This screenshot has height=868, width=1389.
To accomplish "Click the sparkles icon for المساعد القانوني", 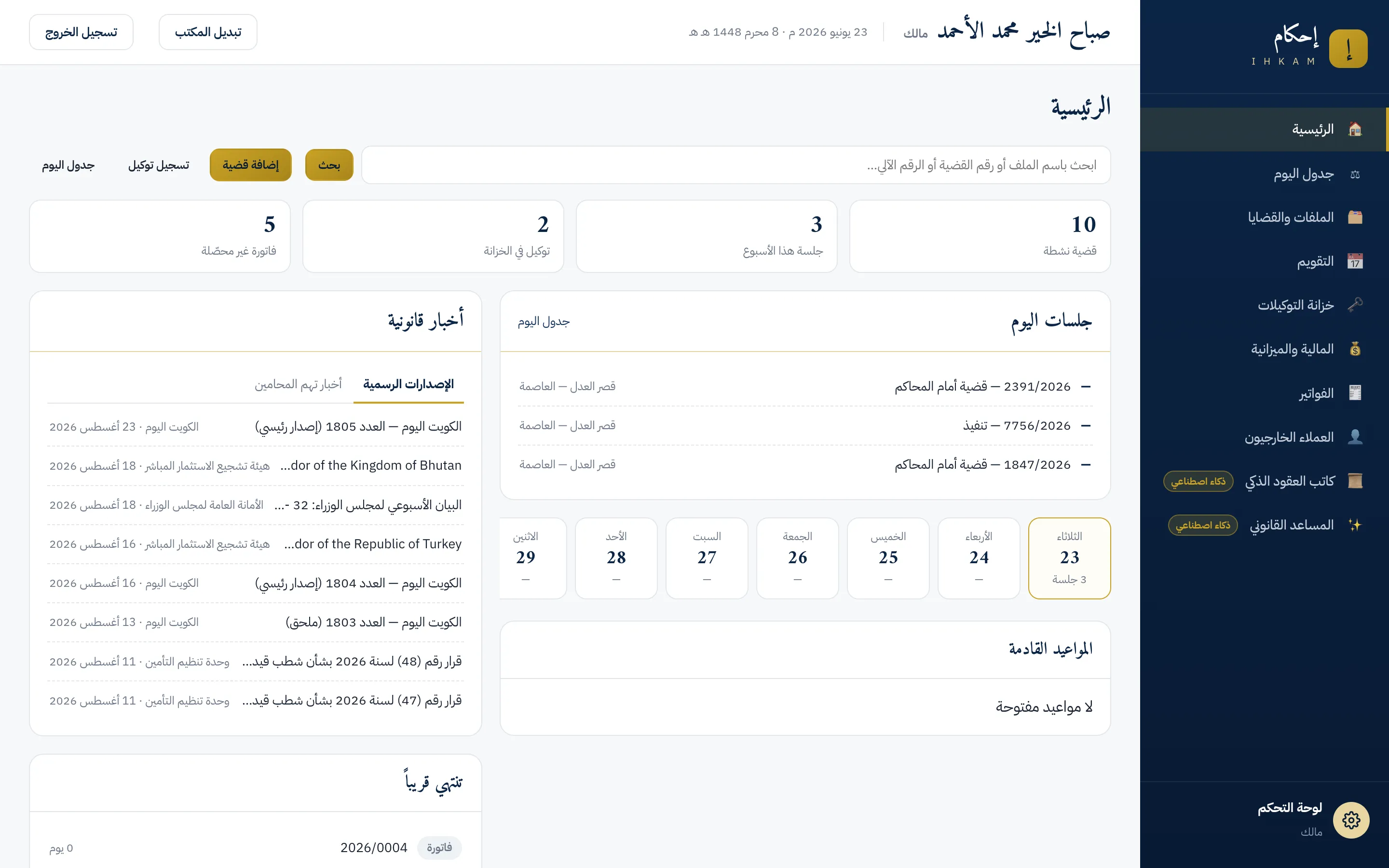I will (x=1355, y=525).
